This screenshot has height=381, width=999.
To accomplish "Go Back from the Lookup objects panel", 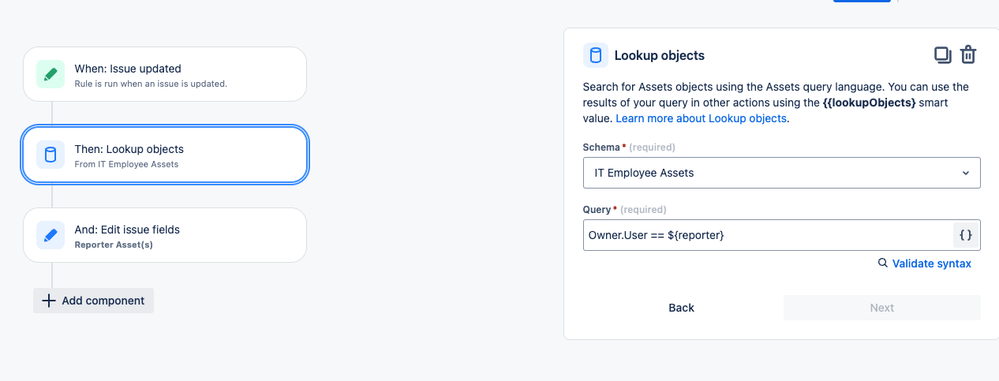I will pos(681,308).
